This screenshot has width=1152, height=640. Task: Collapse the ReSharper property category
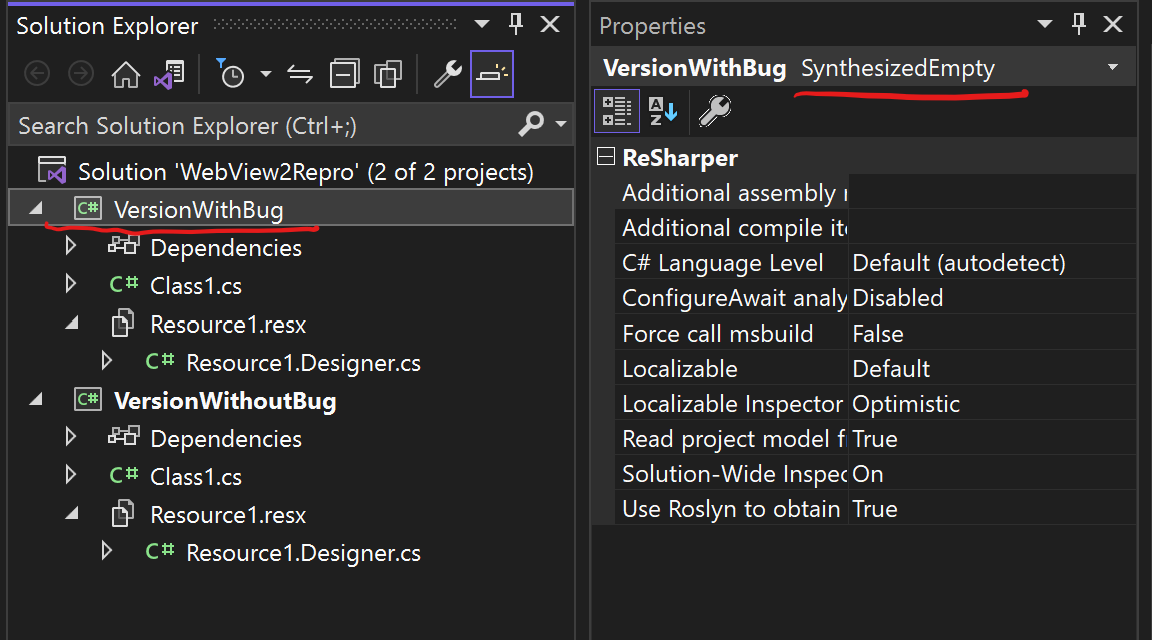coord(605,156)
